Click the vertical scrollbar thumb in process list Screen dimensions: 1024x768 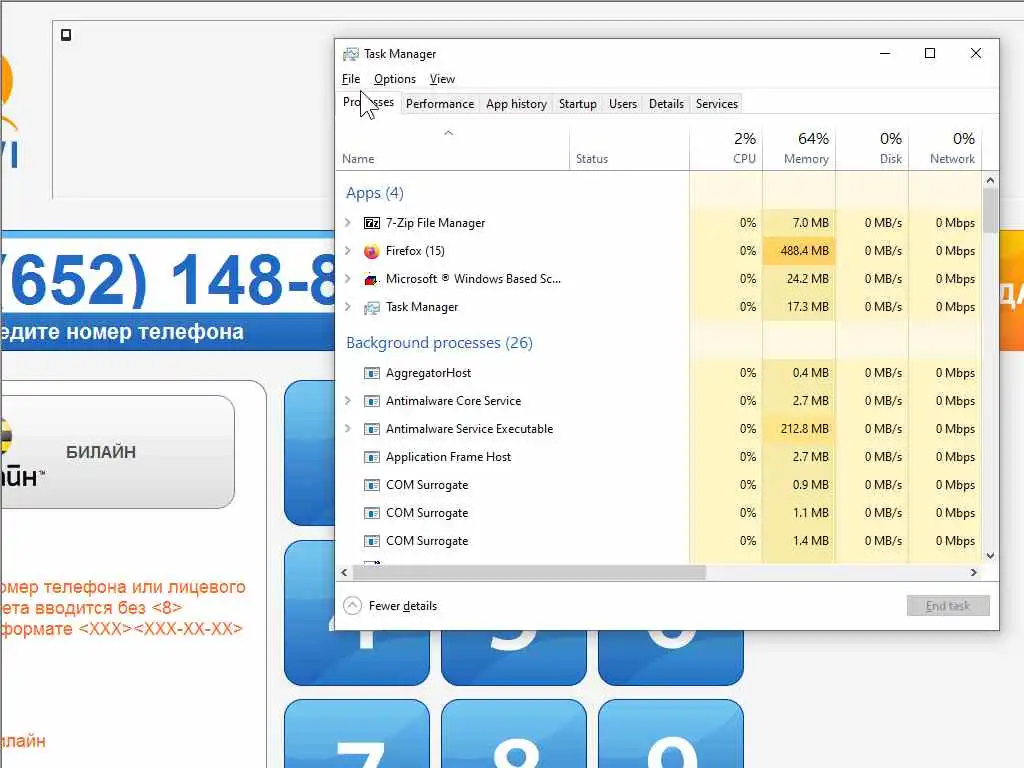990,210
